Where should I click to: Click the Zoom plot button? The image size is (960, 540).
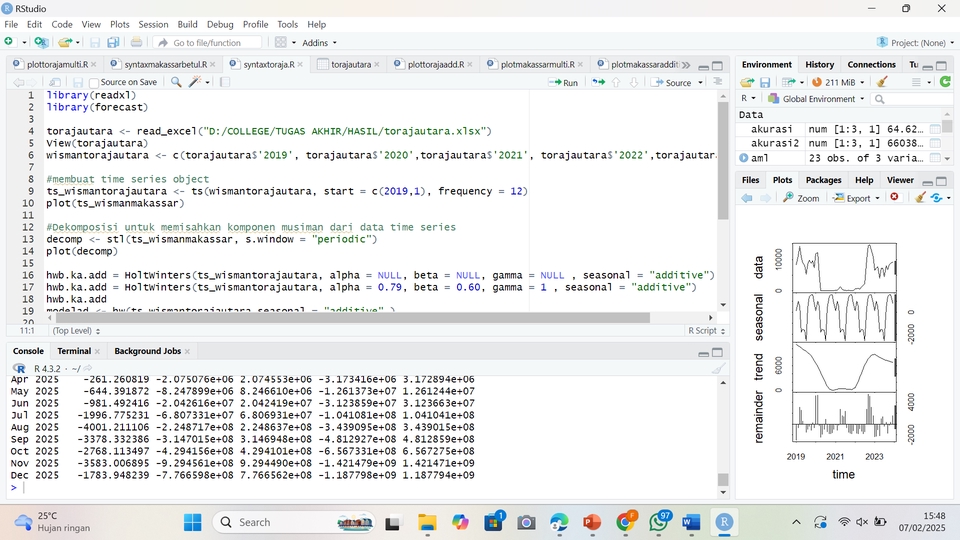(x=801, y=198)
